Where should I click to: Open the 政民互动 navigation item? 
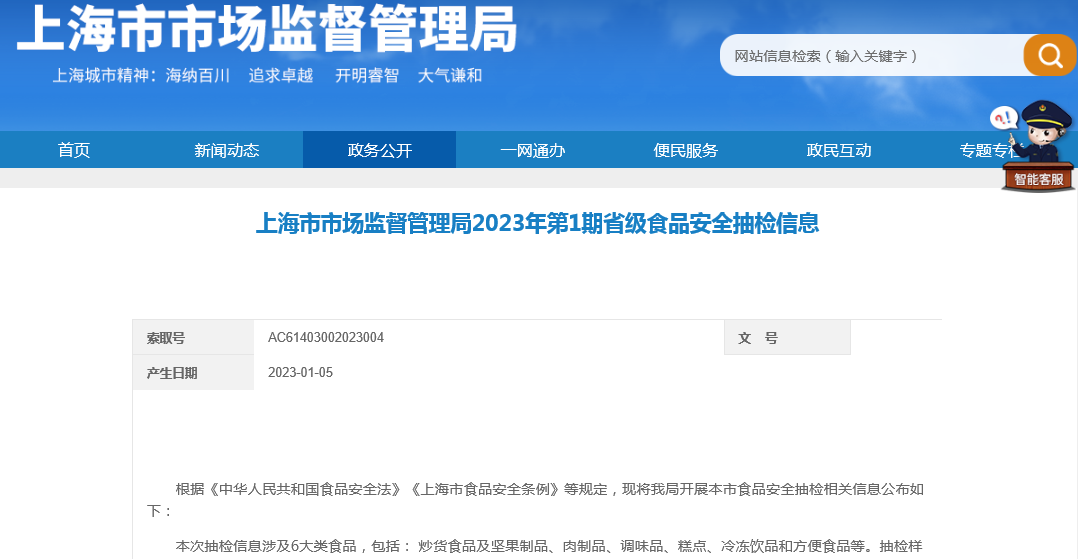838,150
